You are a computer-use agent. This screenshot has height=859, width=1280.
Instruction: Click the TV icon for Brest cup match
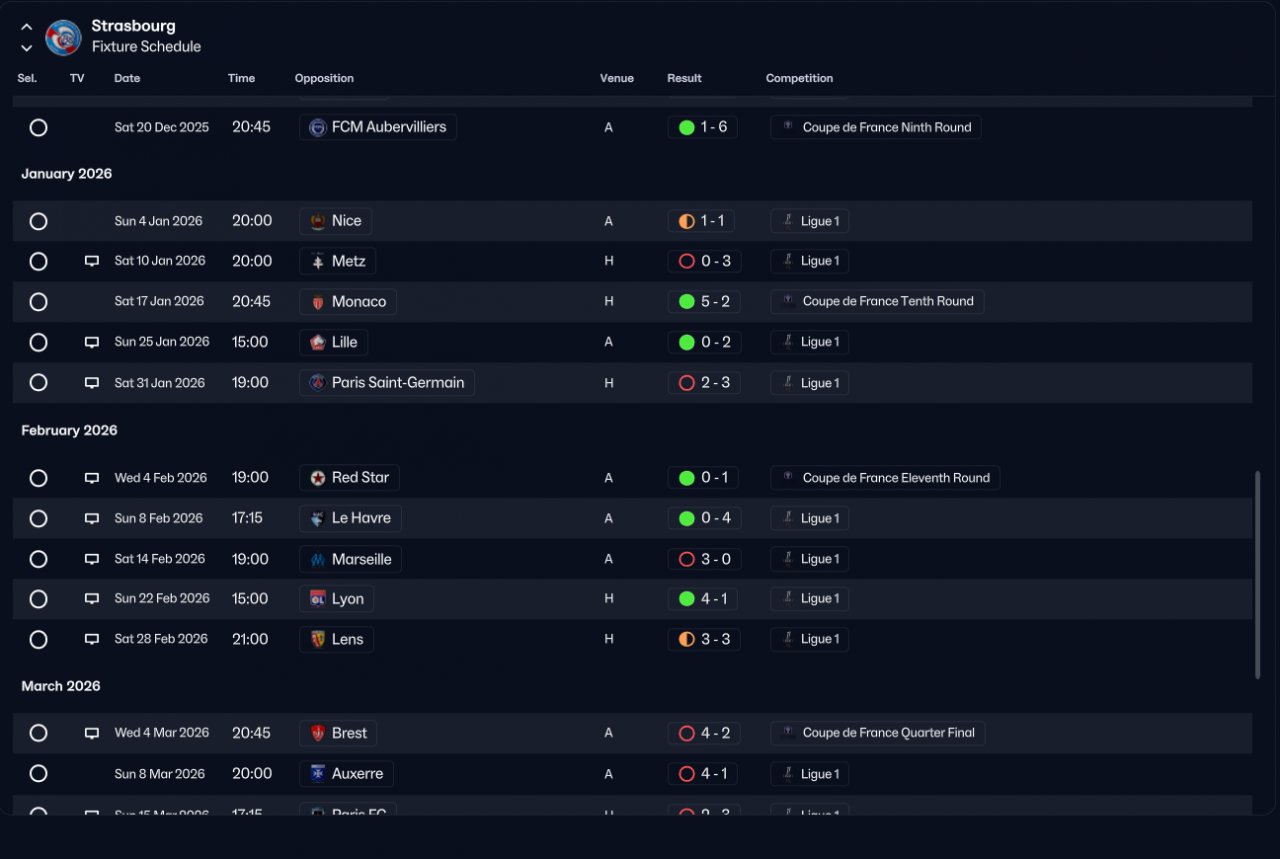click(92, 733)
